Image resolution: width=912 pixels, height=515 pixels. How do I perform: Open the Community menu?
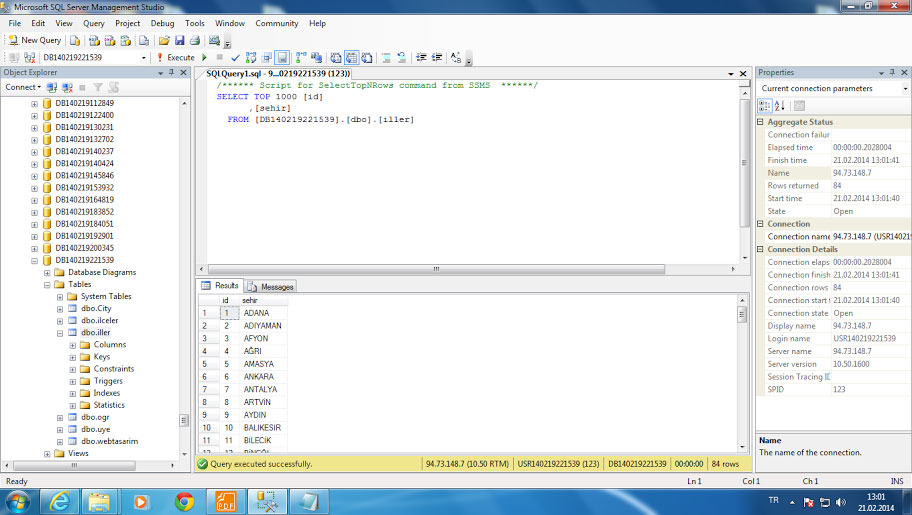(277, 23)
